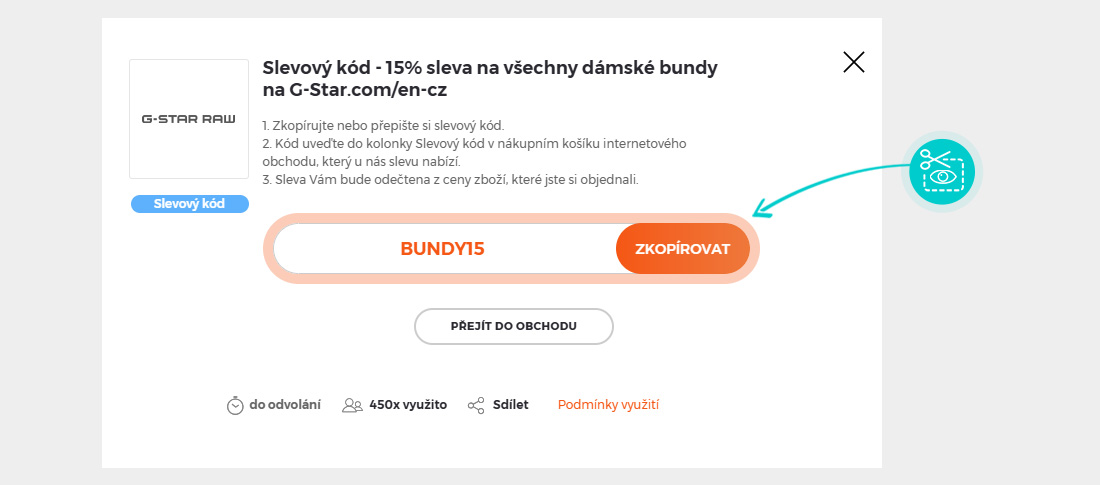Click the do odvolání validity text
This screenshot has height=485, width=1100.
(x=285, y=405)
